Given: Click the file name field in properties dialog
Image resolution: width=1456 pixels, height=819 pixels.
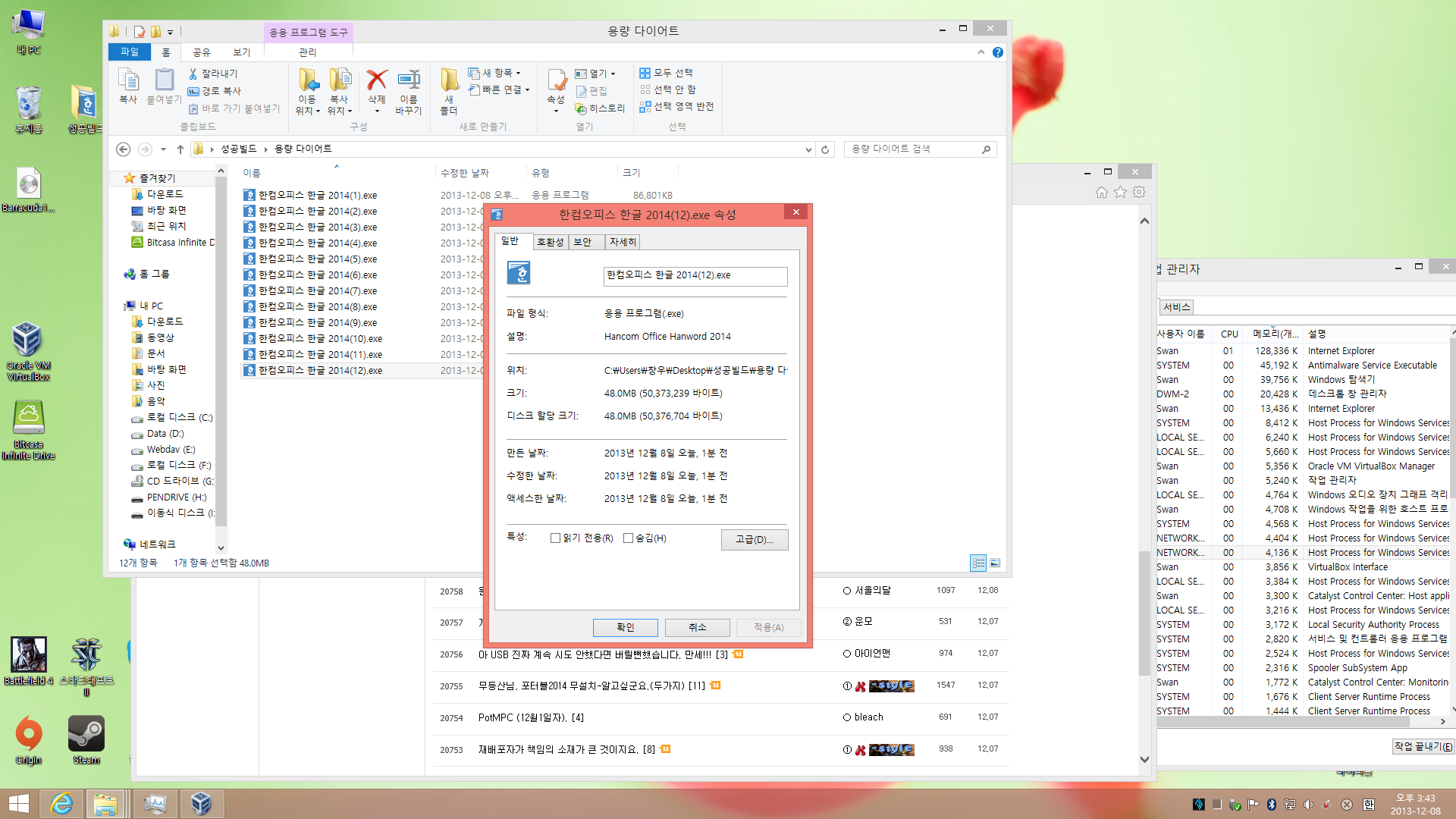Looking at the screenshot, I should click(695, 275).
